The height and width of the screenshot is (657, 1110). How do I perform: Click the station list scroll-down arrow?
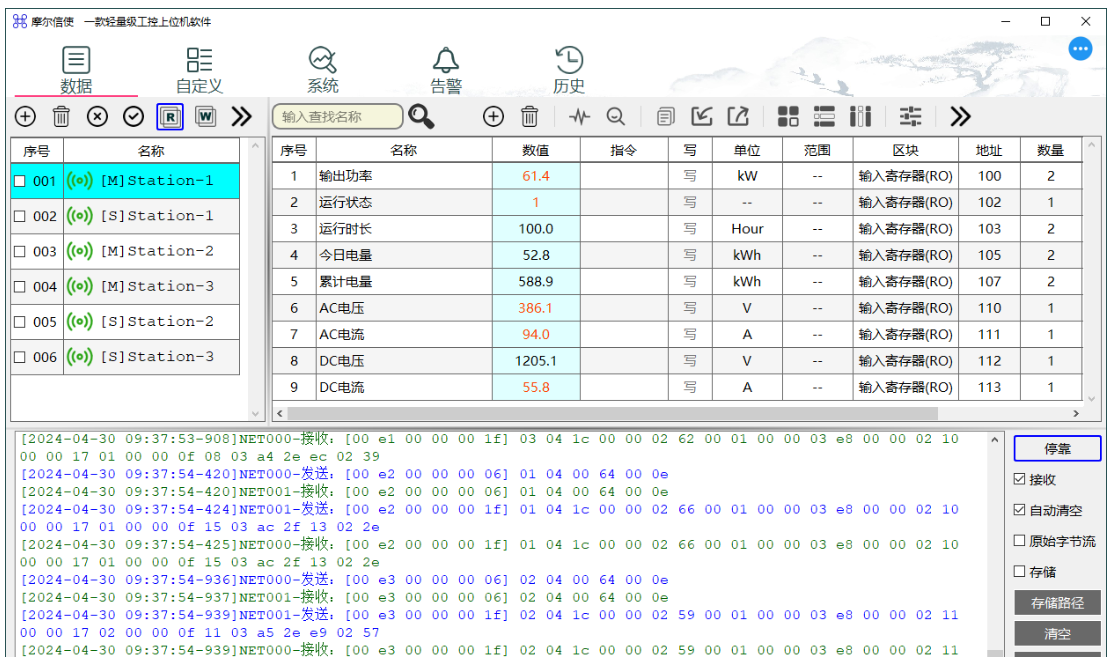click(256, 413)
